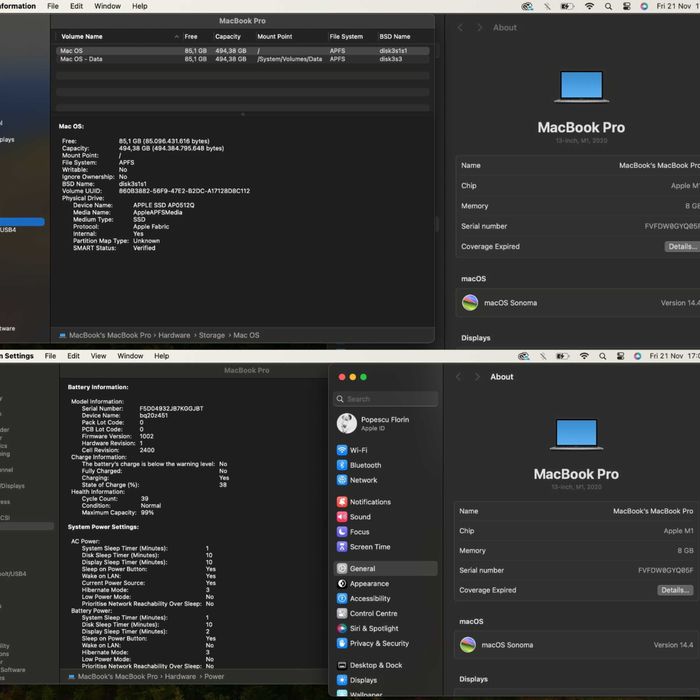The width and height of the screenshot is (700, 700).
Task: Open View menu in the lower menu bar
Action: pos(98,356)
